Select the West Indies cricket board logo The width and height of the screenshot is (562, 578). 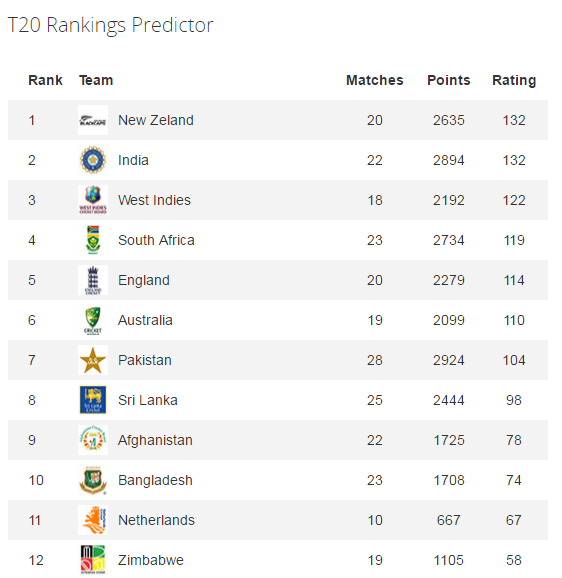[93, 200]
